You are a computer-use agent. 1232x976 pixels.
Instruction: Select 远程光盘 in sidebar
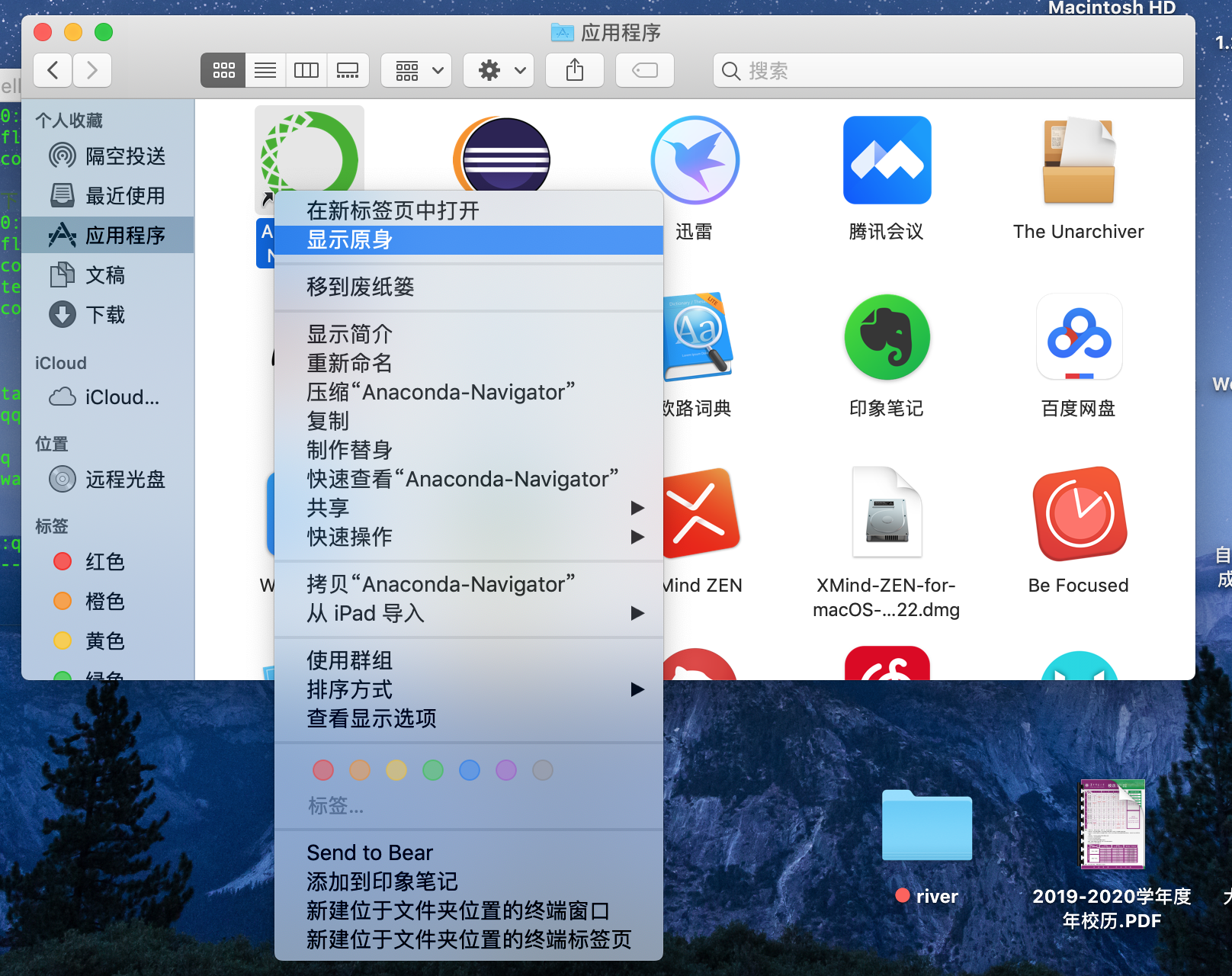click(x=107, y=480)
